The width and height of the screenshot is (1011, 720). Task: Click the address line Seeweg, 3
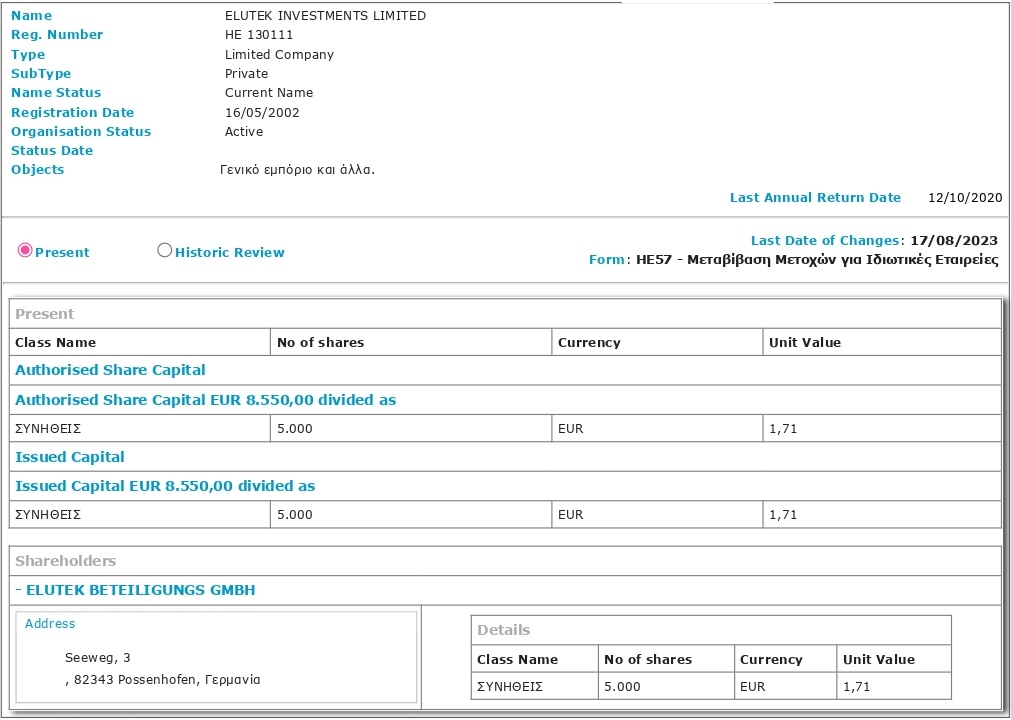tap(97, 658)
